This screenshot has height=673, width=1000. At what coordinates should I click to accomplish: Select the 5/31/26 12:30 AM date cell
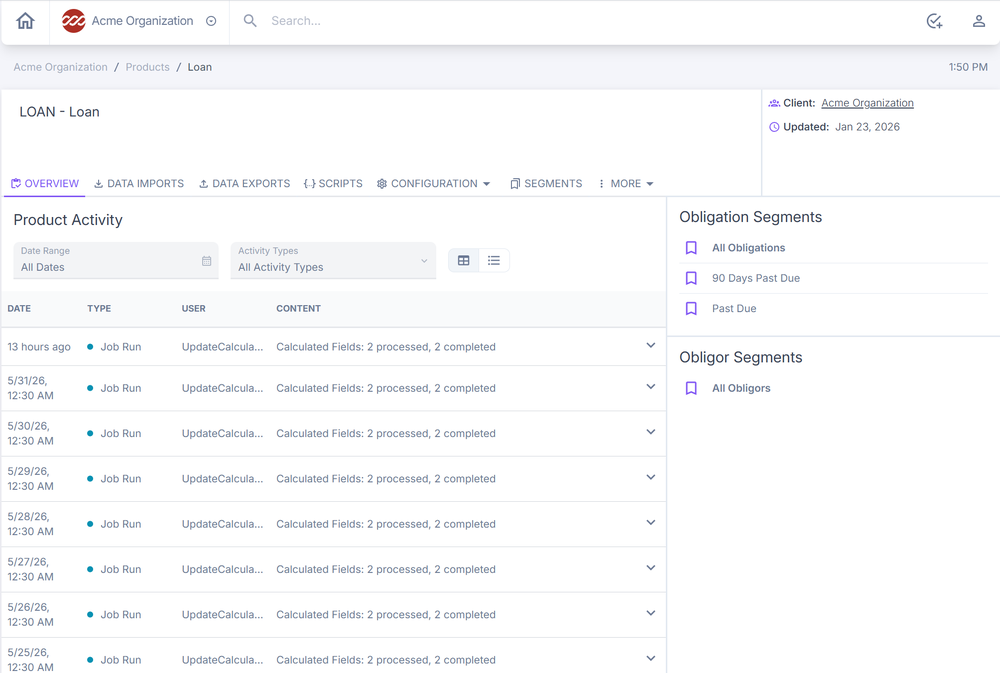tap(31, 388)
